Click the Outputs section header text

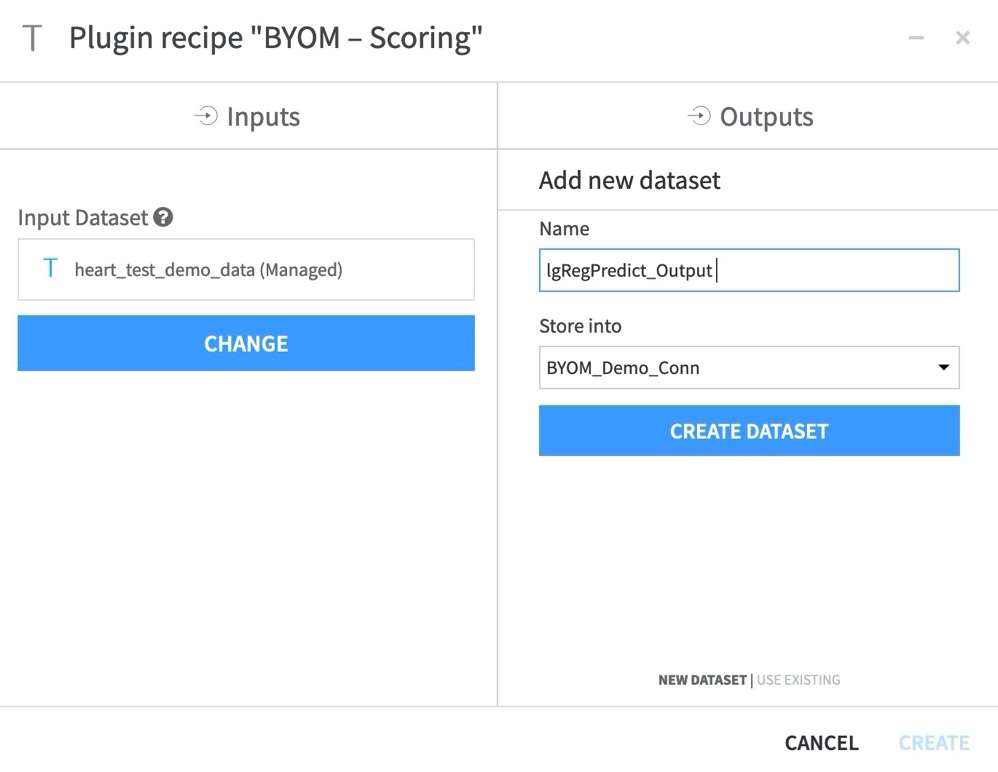766,117
